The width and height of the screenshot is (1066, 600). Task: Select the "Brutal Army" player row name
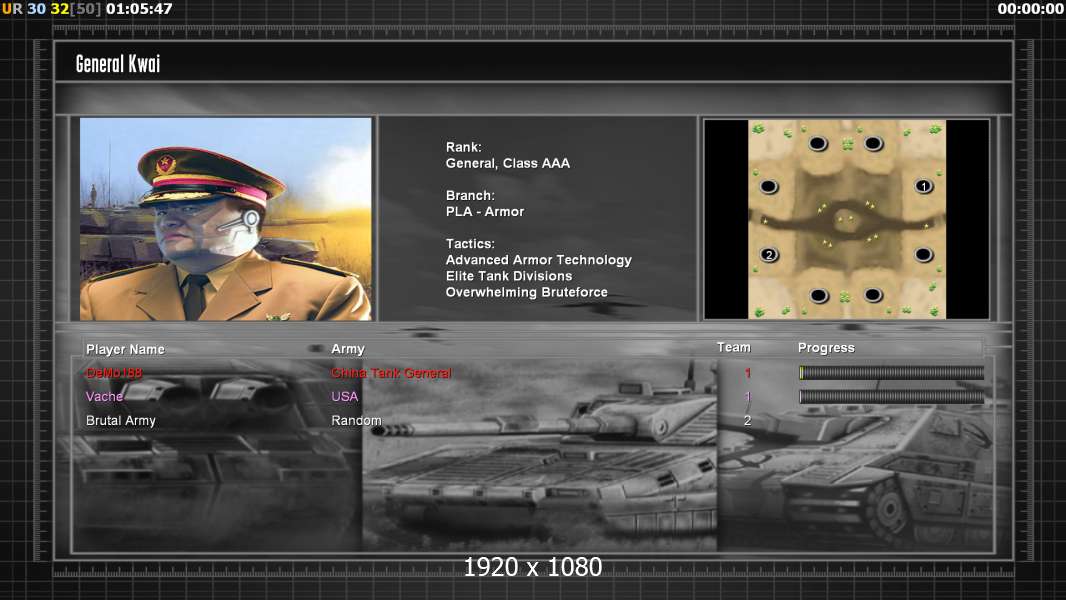point(121,421)
